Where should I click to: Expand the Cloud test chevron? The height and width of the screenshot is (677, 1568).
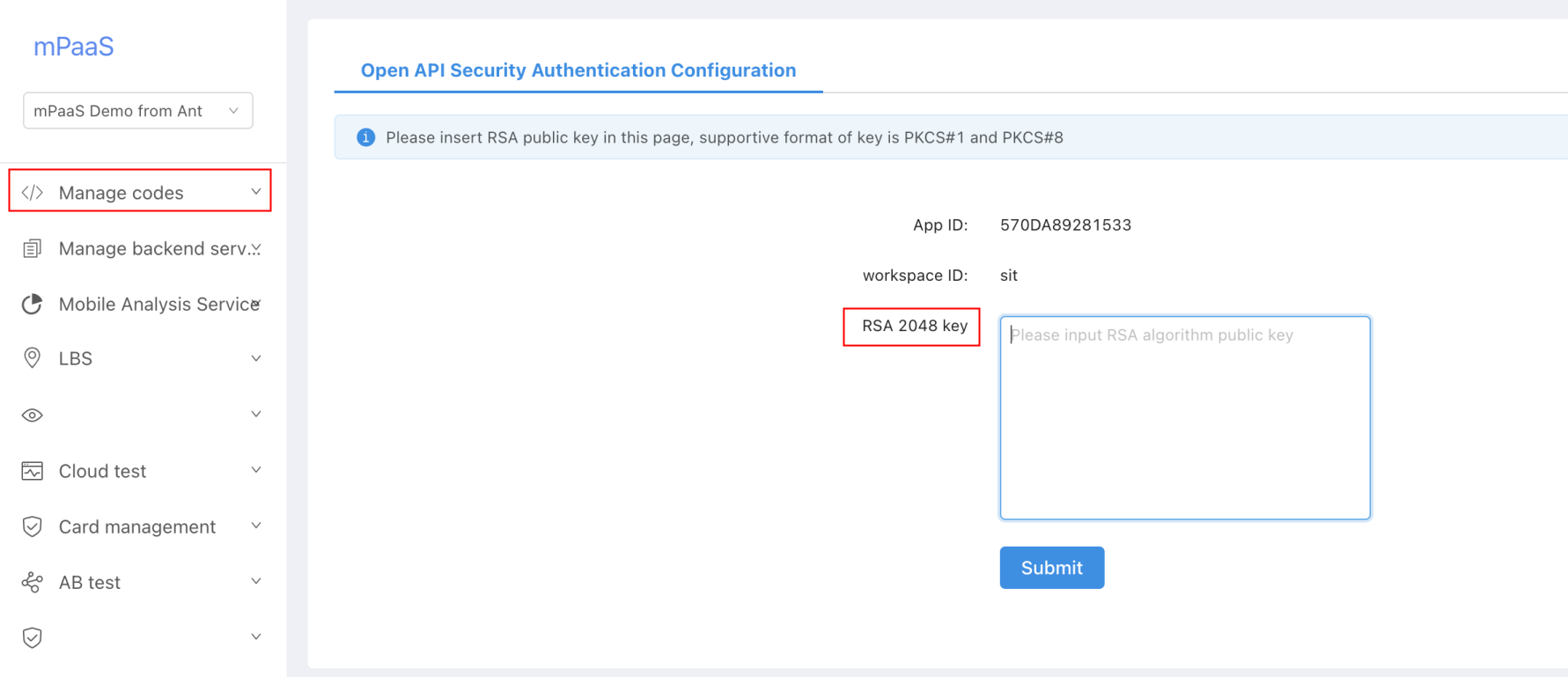(256, 470)
